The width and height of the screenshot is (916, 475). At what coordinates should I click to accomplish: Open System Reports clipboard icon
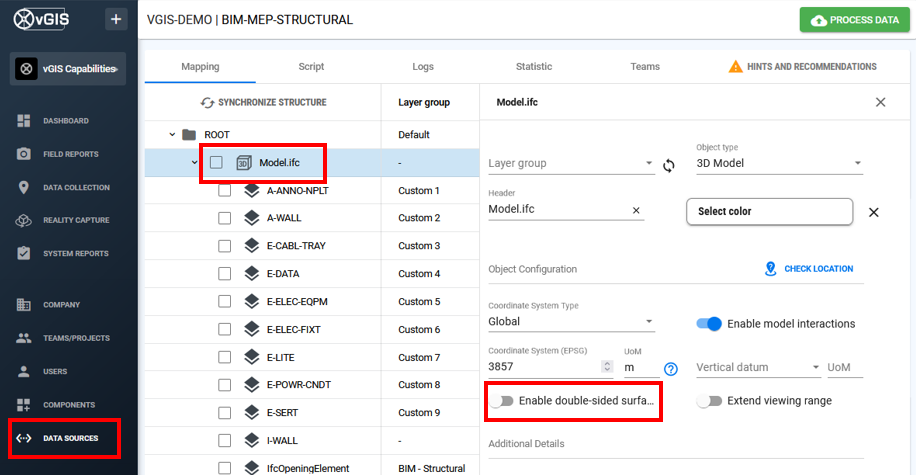point(23,254)
